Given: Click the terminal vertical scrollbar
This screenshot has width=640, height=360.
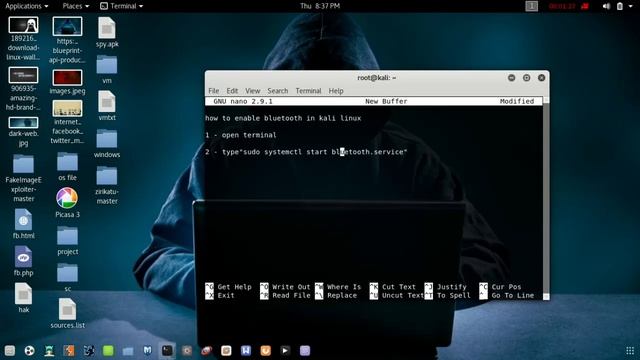Looking at the screenshot, I should click(x=546, y=198).
